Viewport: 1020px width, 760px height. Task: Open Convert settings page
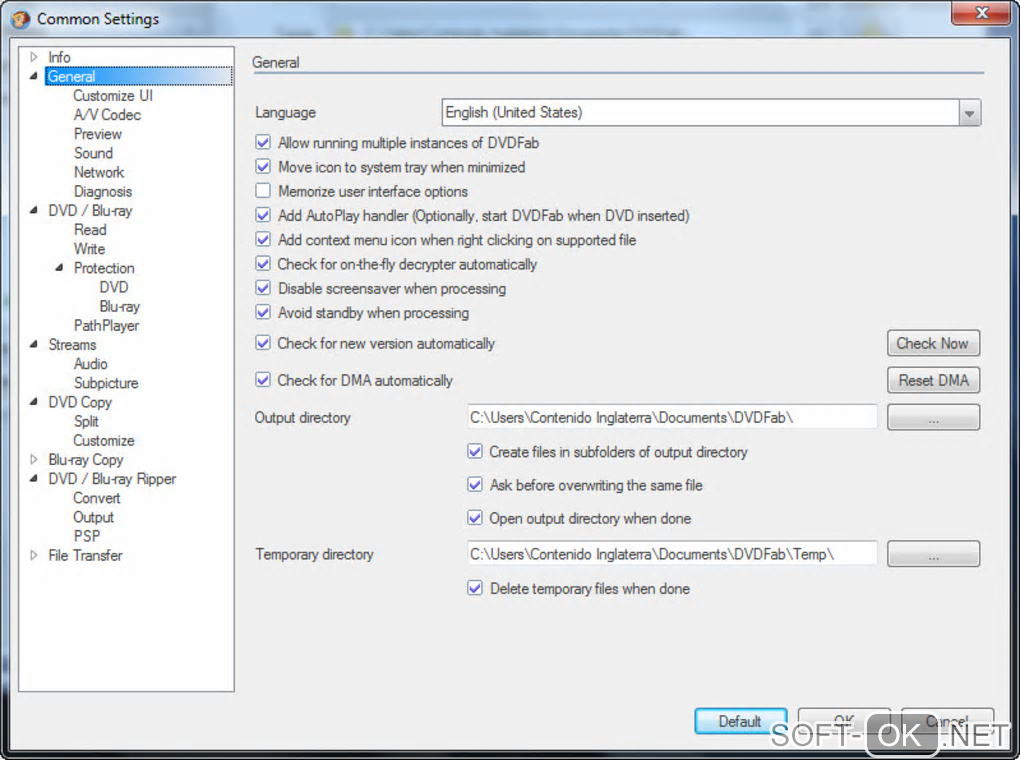pyautogui.click(x=97, y=498)
